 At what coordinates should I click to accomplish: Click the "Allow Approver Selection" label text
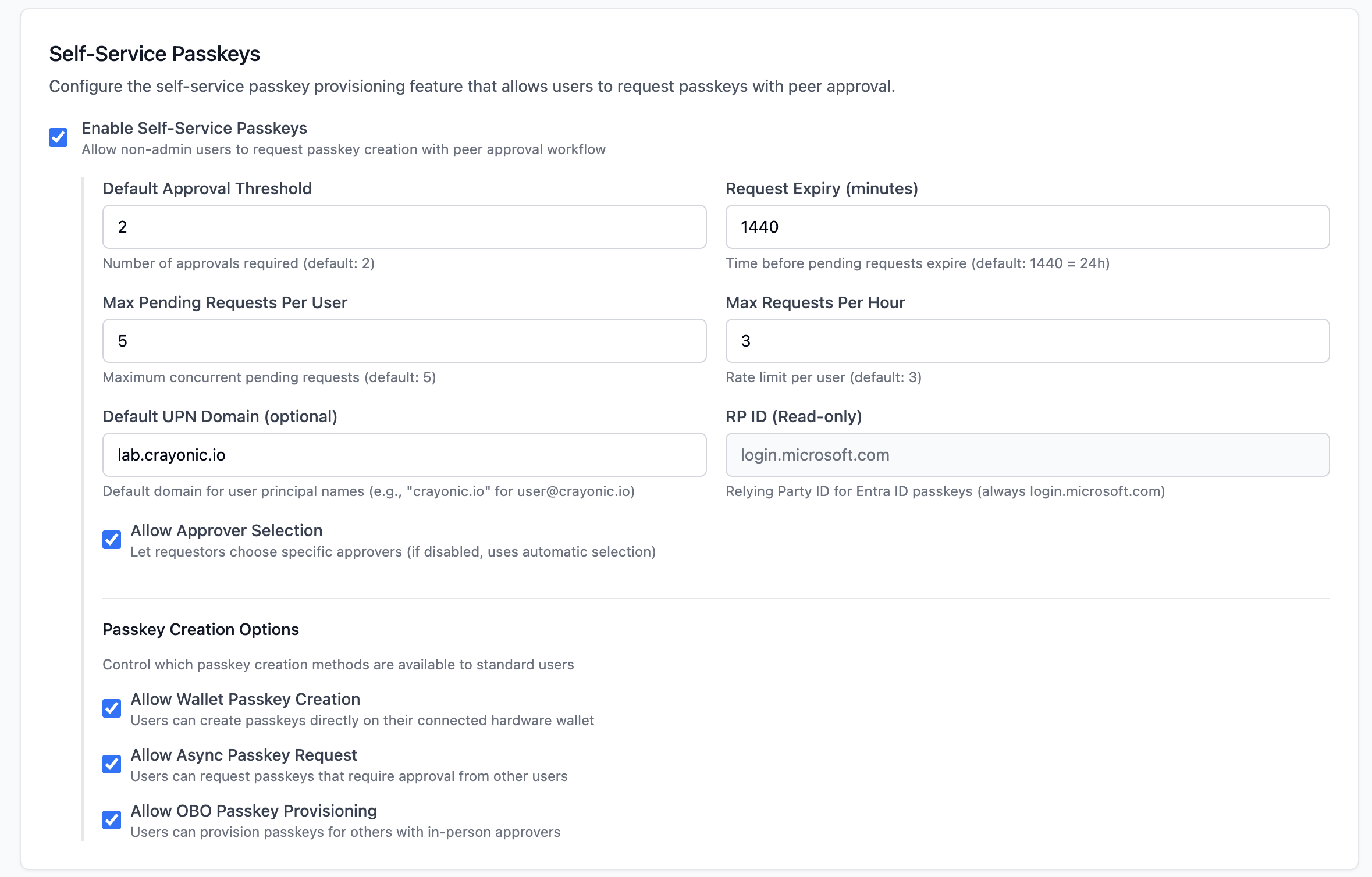[x=226, y=530]
